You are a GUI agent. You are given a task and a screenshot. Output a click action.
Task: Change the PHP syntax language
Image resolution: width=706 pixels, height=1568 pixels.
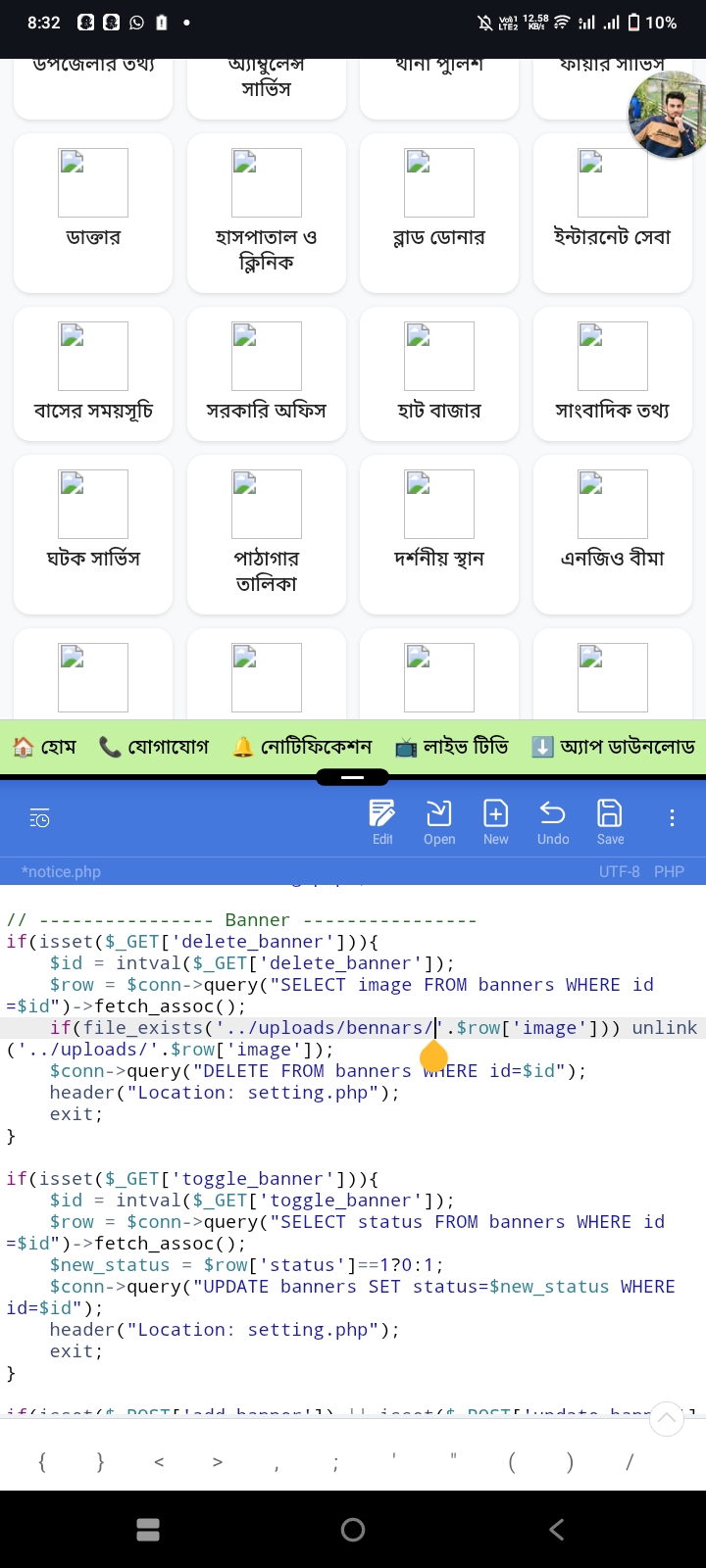click(669, 871)
